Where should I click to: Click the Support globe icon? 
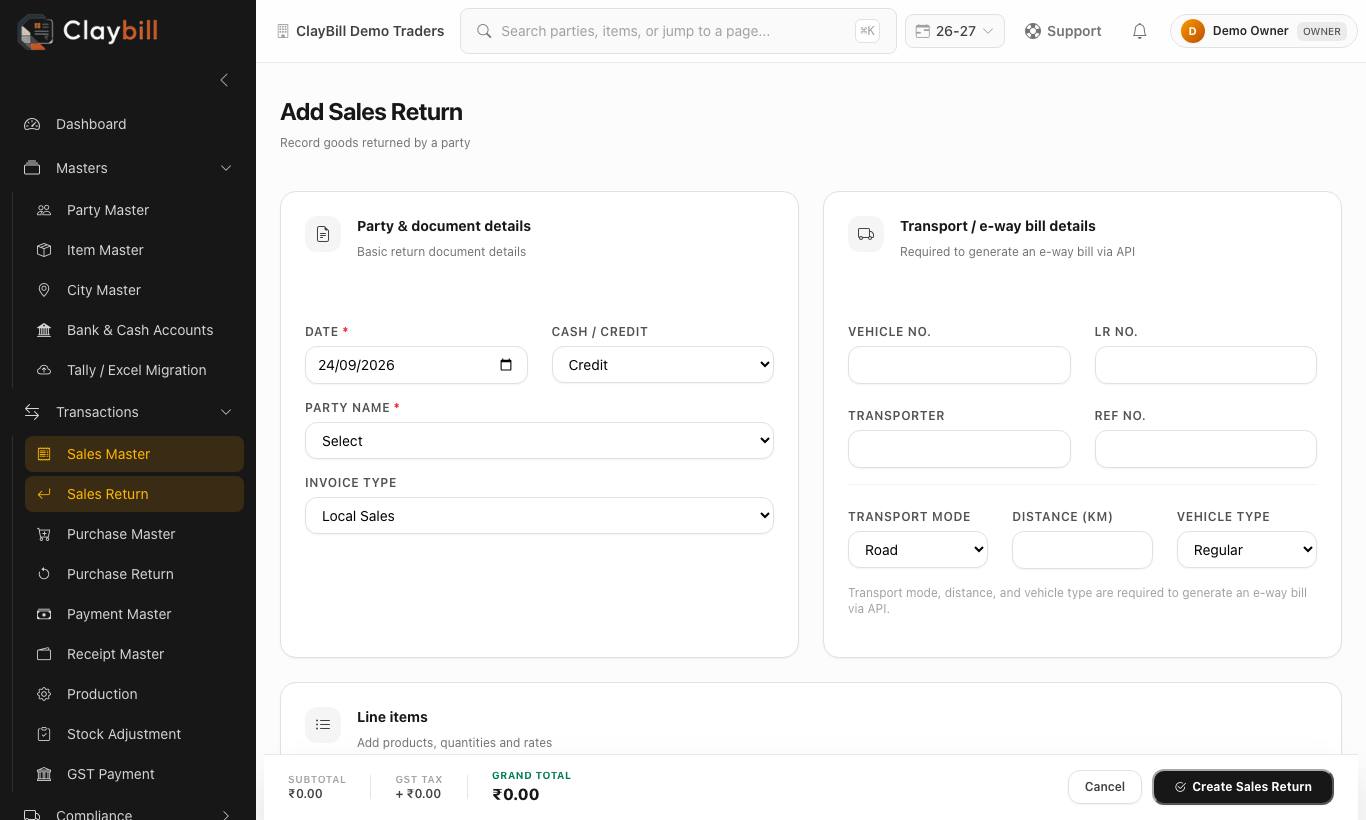tap(1033, 31)
